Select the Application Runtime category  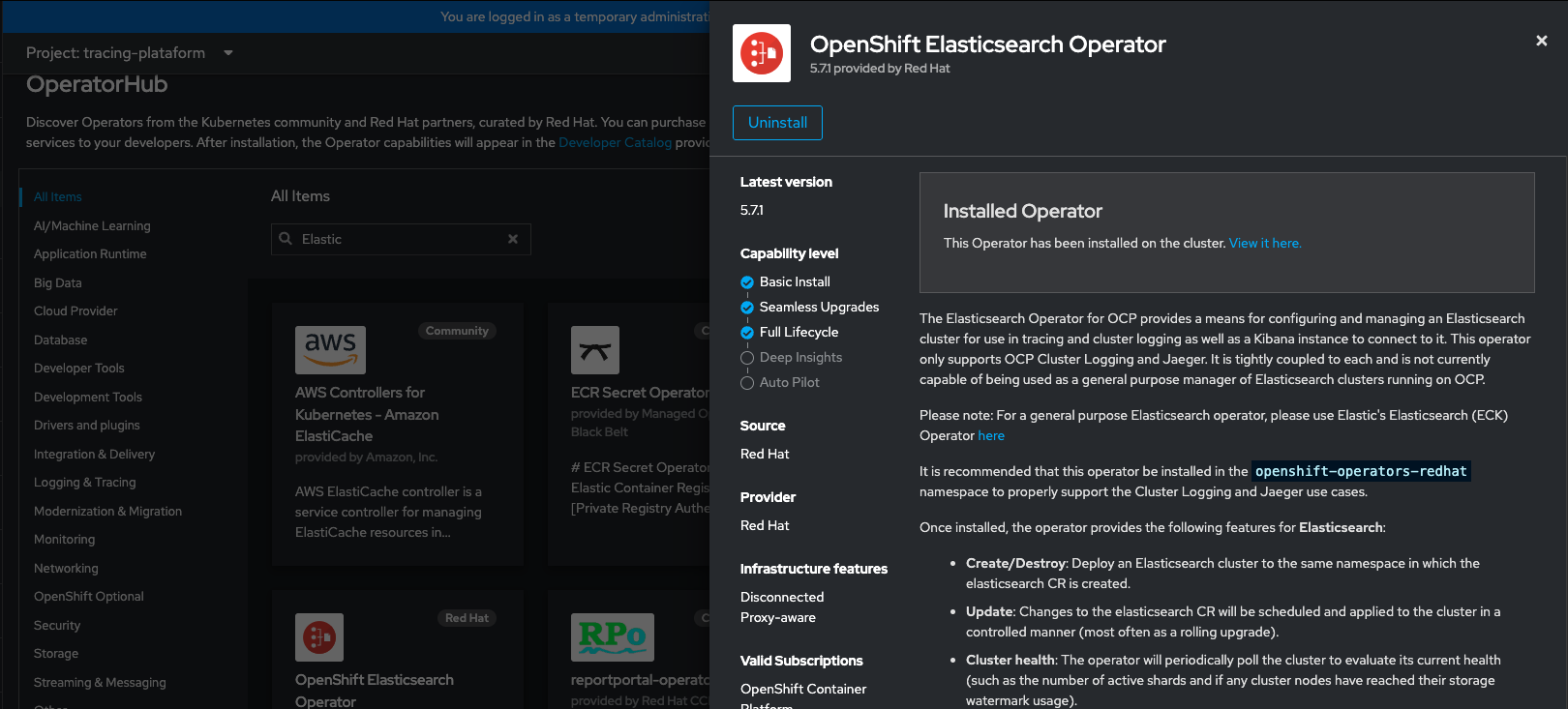pyautogui.click(x=90, y=254)
